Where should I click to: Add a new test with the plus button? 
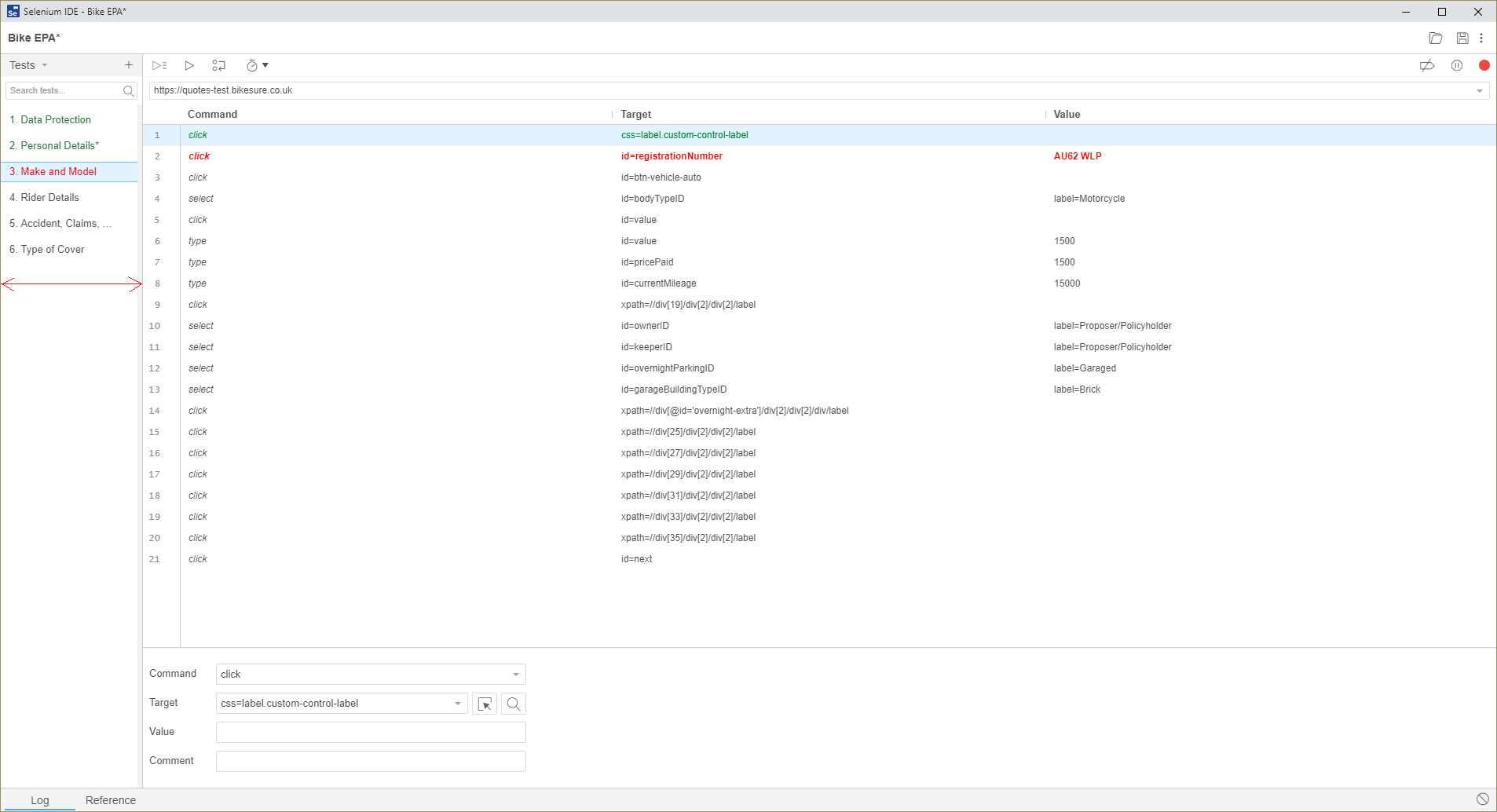pyautogui.click(x=129, y=64)
